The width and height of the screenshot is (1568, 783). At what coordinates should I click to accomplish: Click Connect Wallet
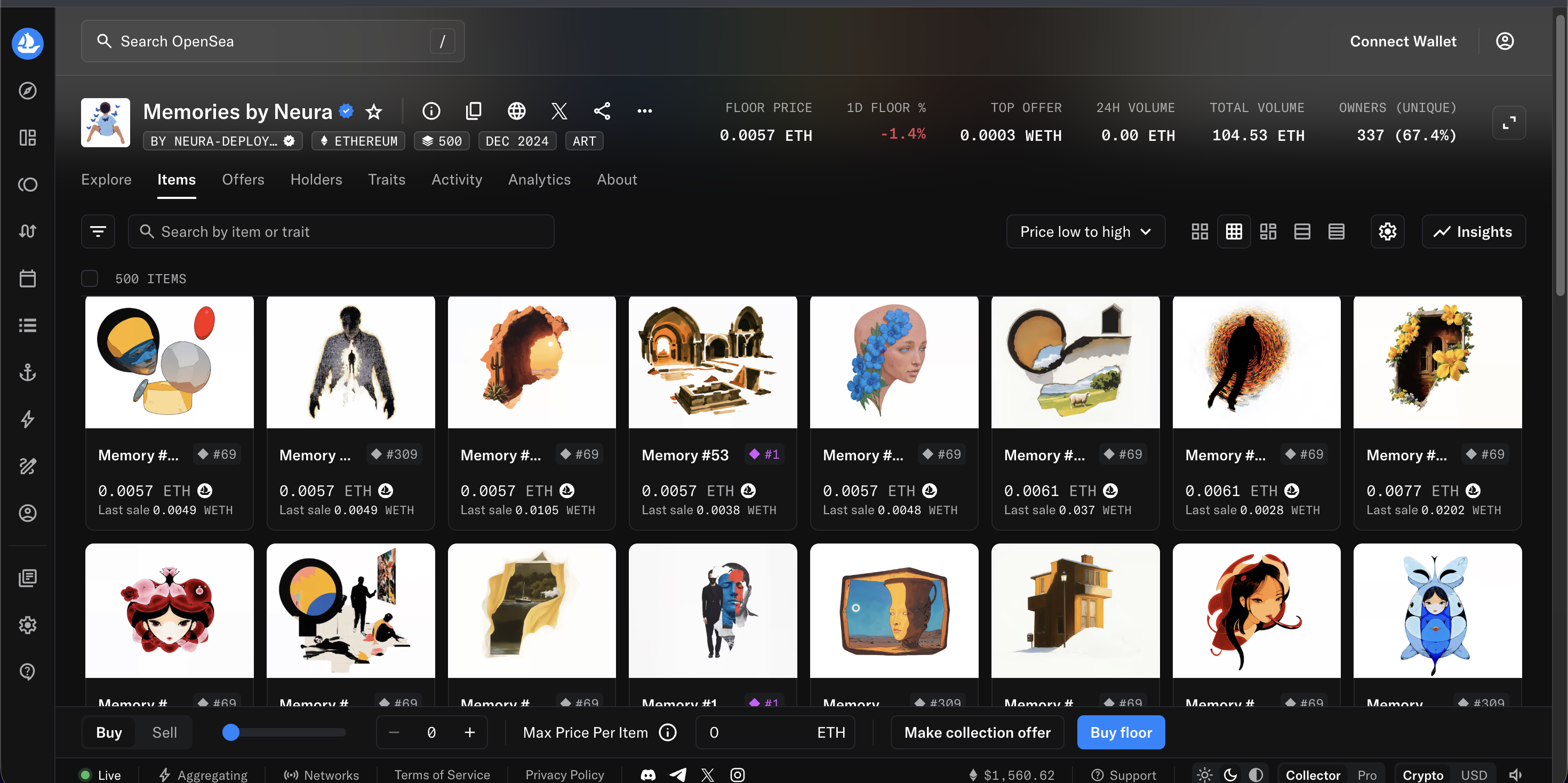[x=1403, y=42]
